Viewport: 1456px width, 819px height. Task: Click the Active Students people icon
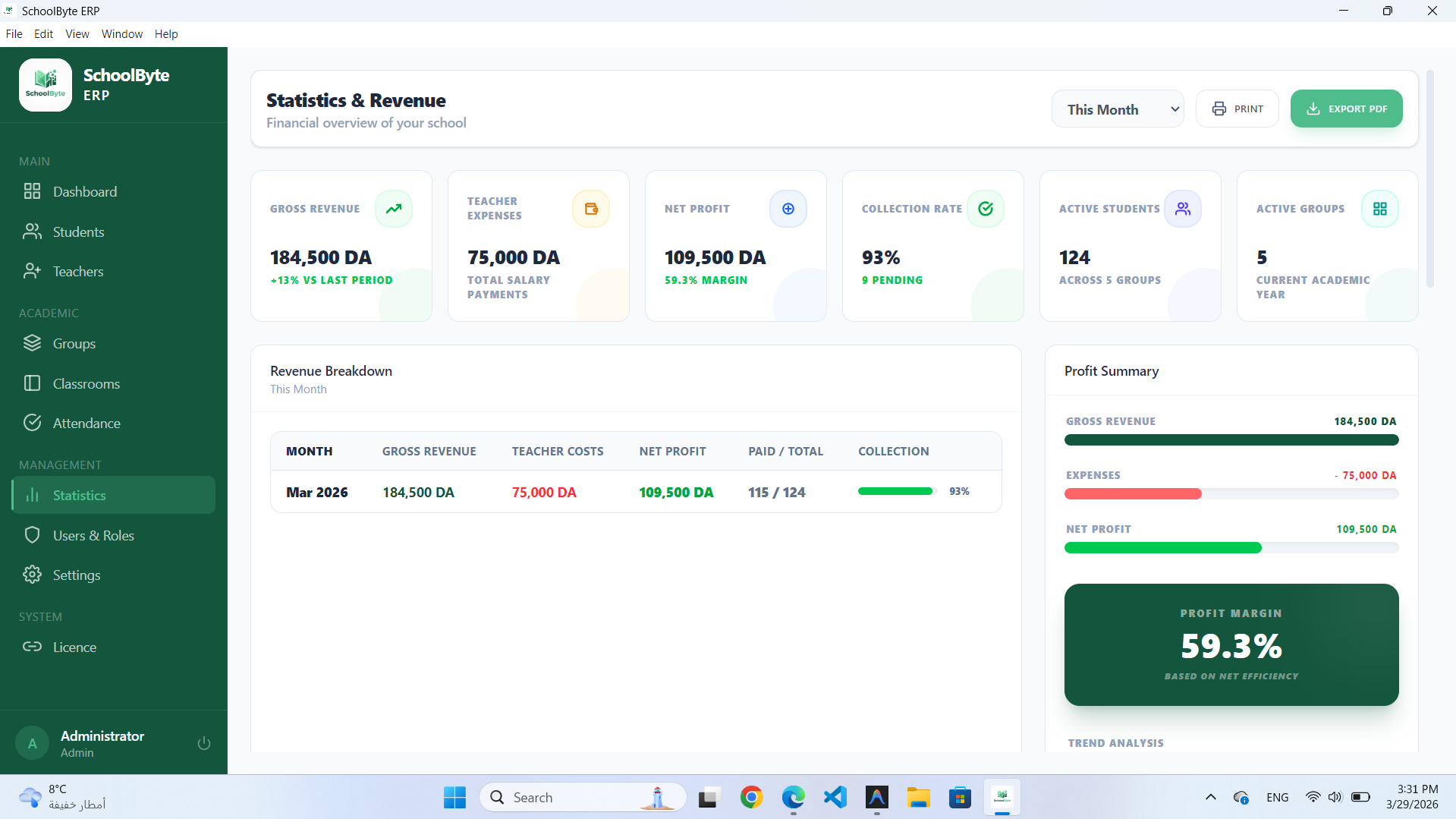click(1183, 209)
